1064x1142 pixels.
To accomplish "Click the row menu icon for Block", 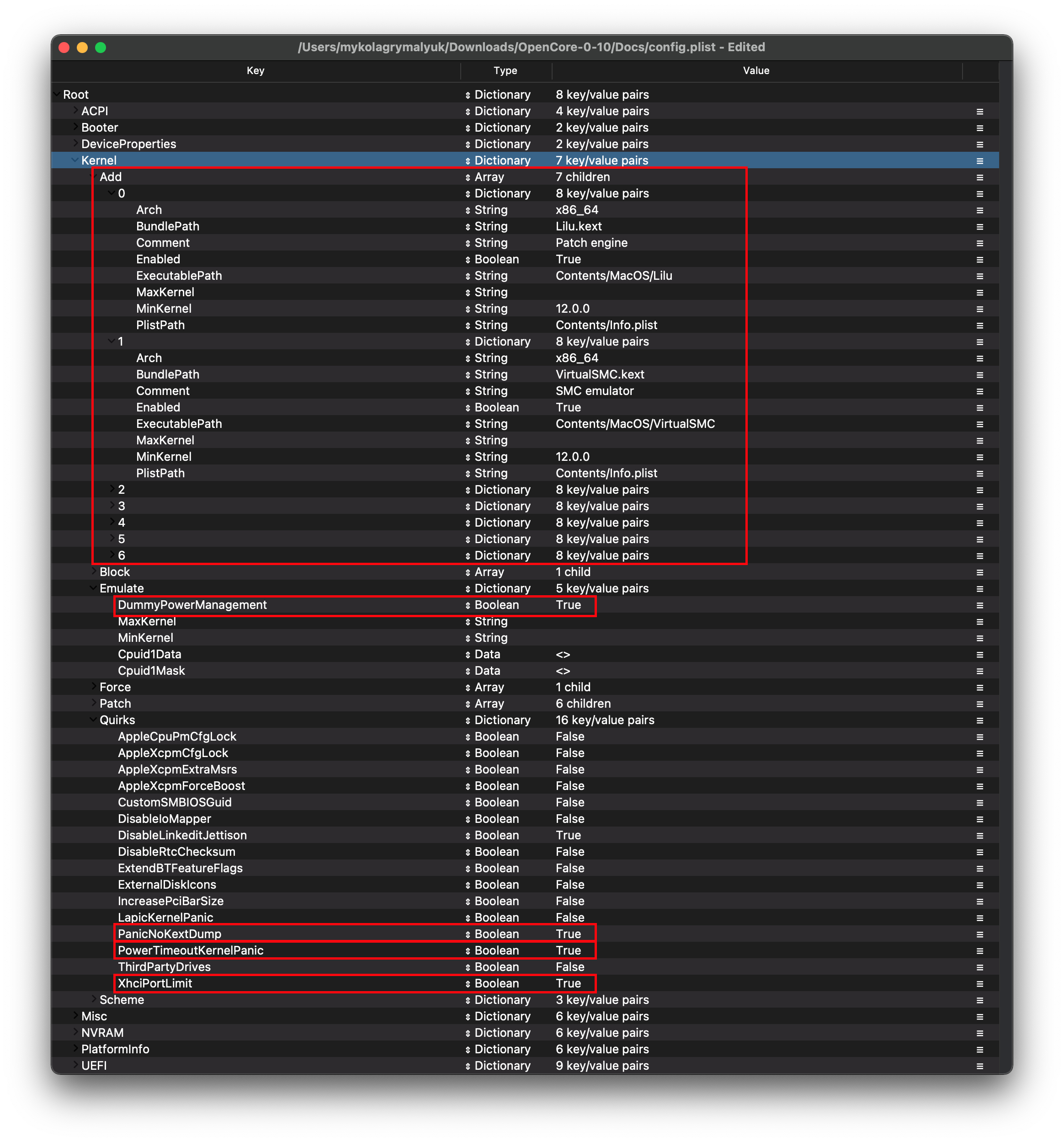I will pos(979,572).
